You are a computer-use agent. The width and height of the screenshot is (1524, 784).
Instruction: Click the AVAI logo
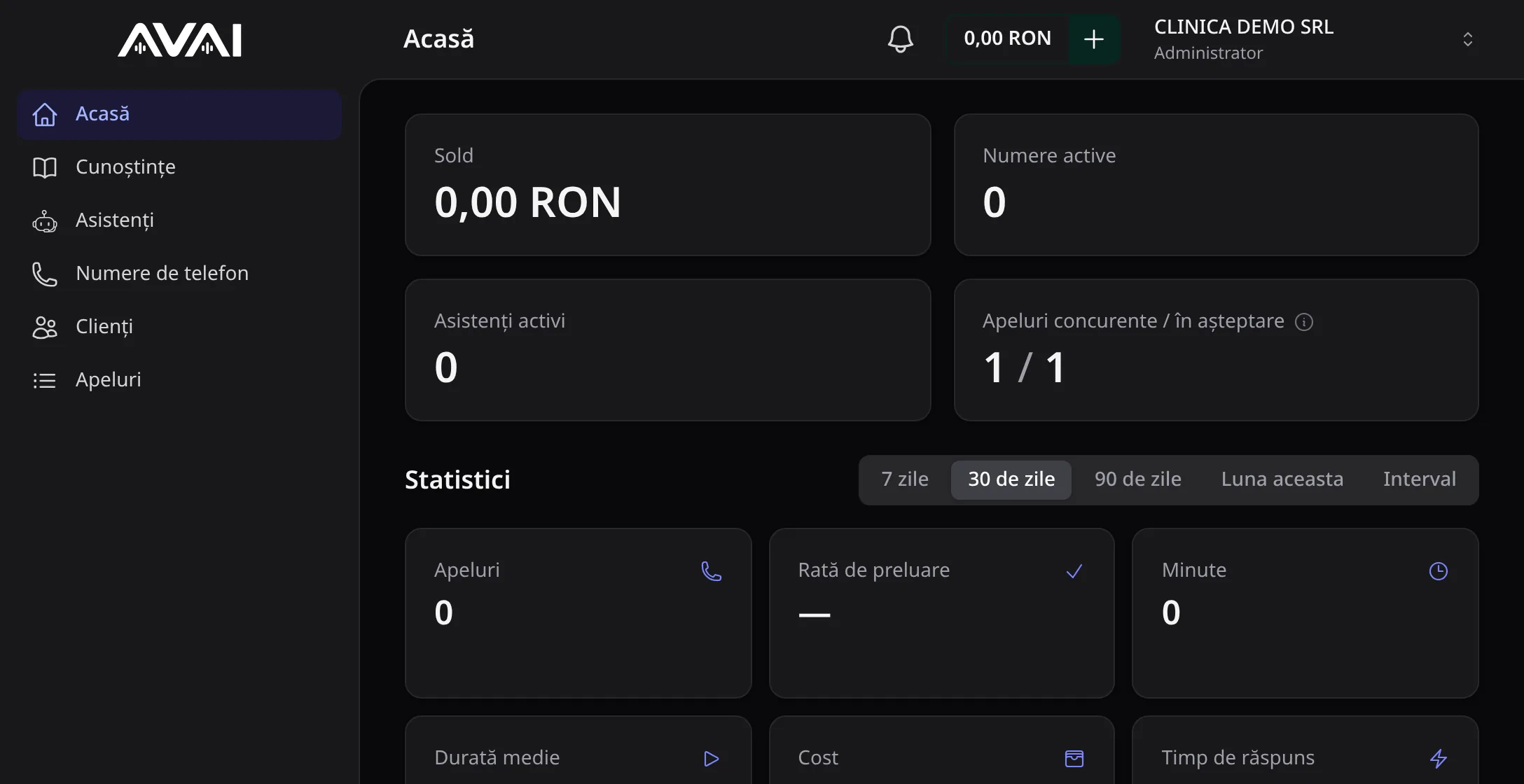point(179,39)
